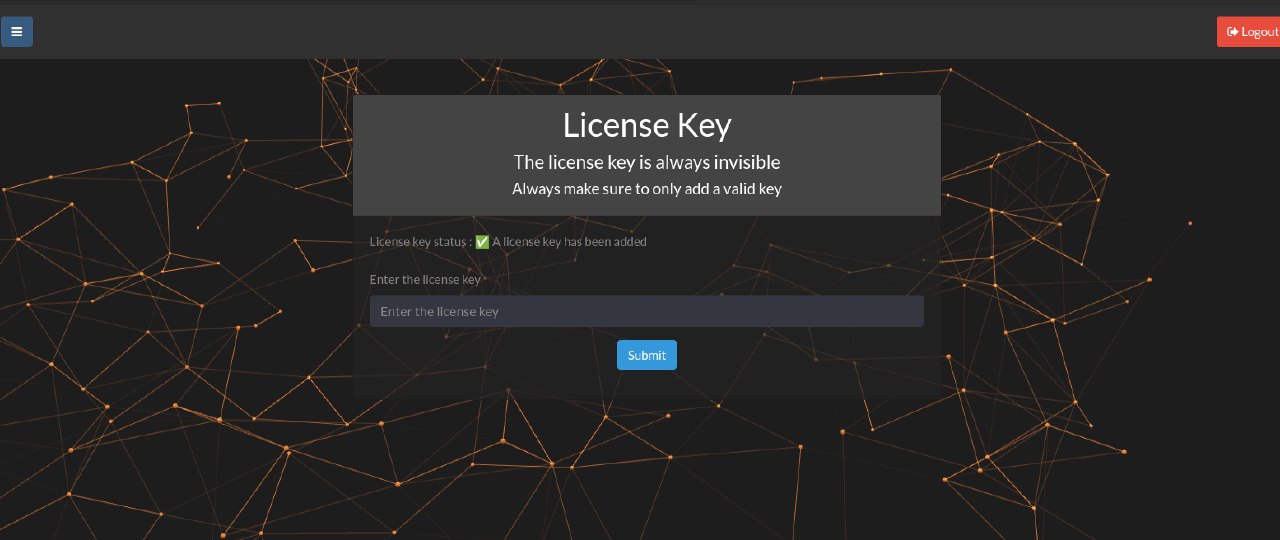Click empty card area below the Submit button
1280x540 pixels.
[646, 385]
